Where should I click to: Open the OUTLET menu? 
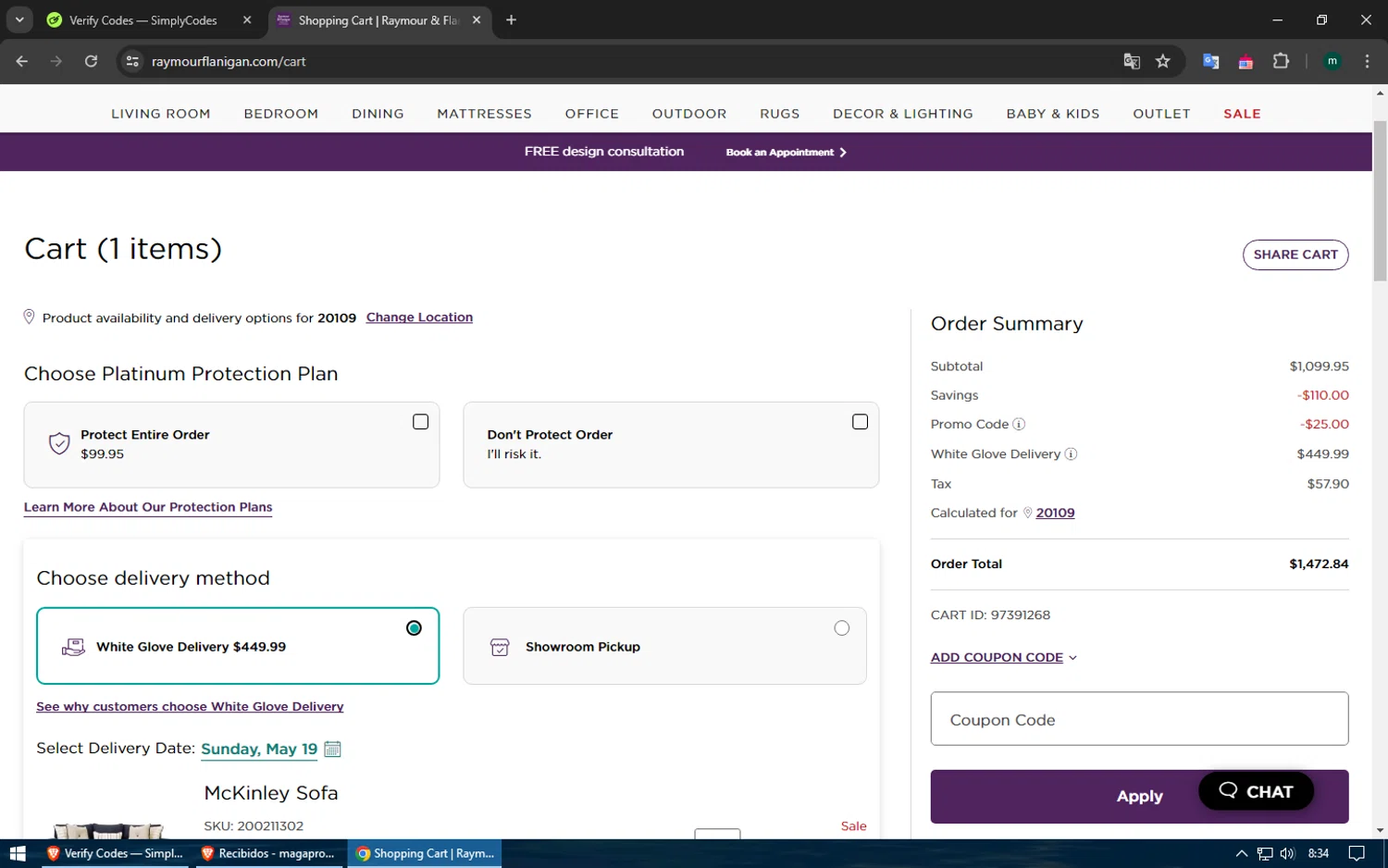(x=1161, y=114)
